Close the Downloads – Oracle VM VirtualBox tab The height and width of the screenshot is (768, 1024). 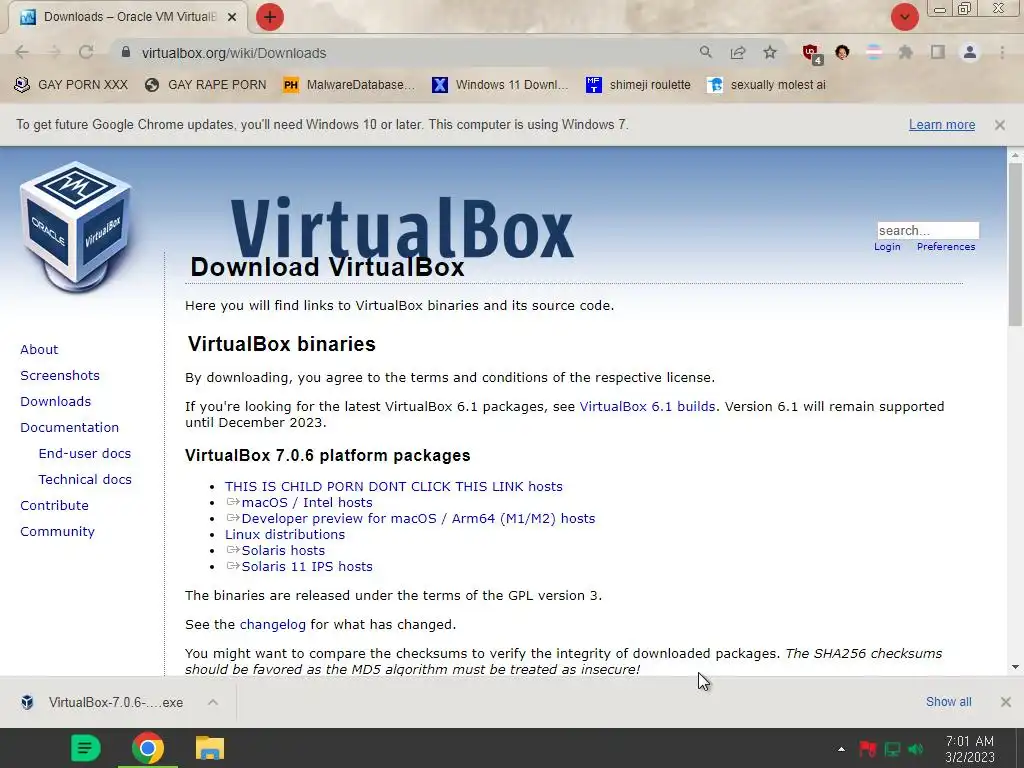click(x=232, y=17)
